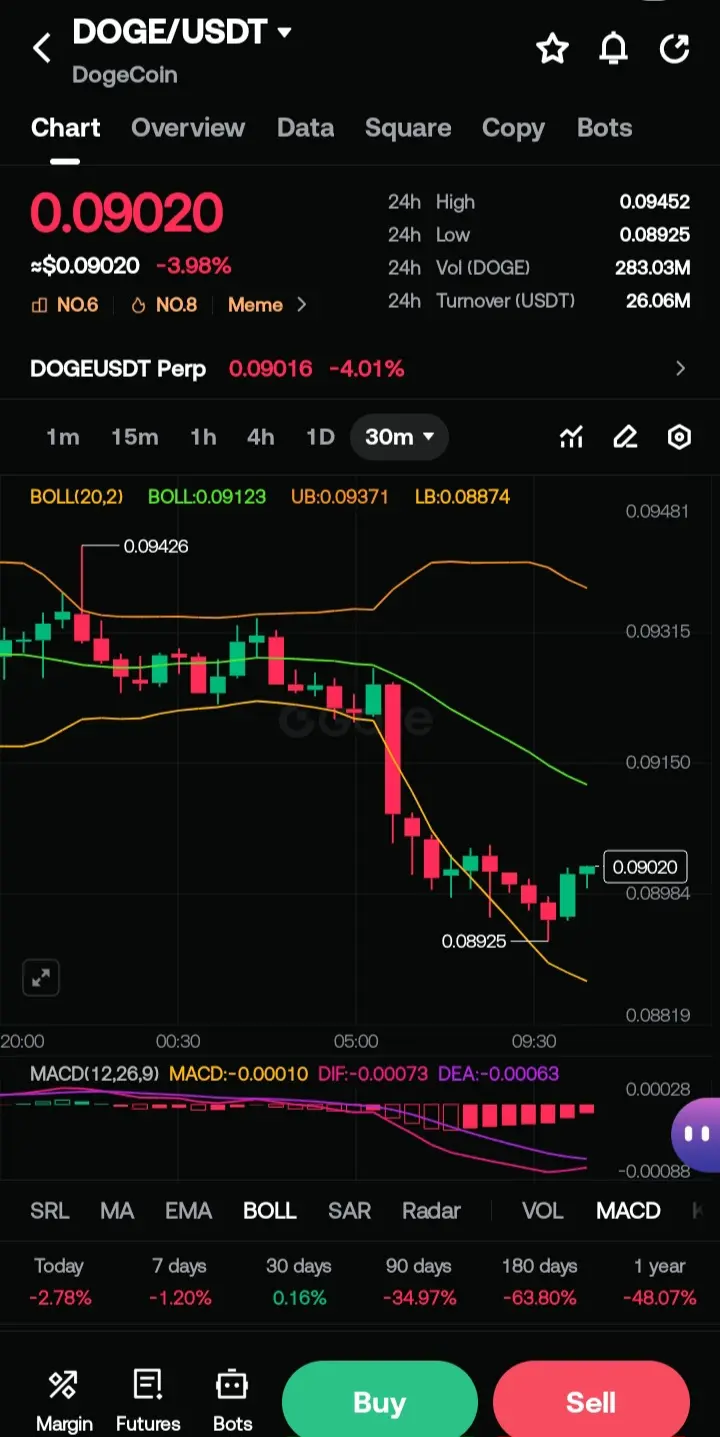Select the 1m timeframe

[62, 437]
